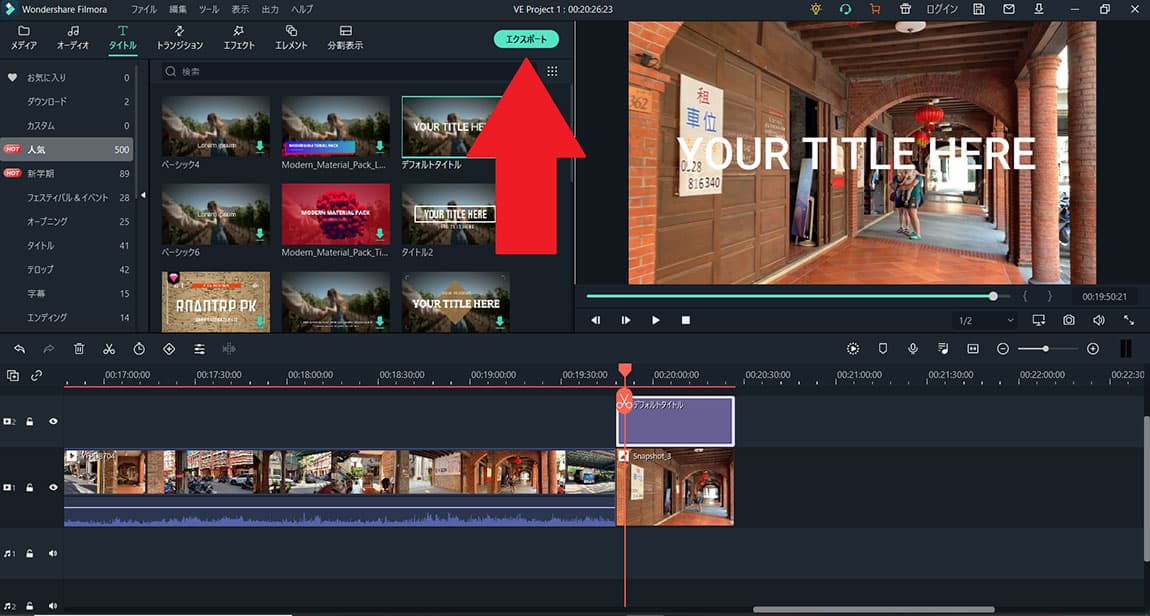Image resolution: width=1150 pixels, height=616 pixels.
Task: Open the 編集 menu
Action: tap(177, 10)
